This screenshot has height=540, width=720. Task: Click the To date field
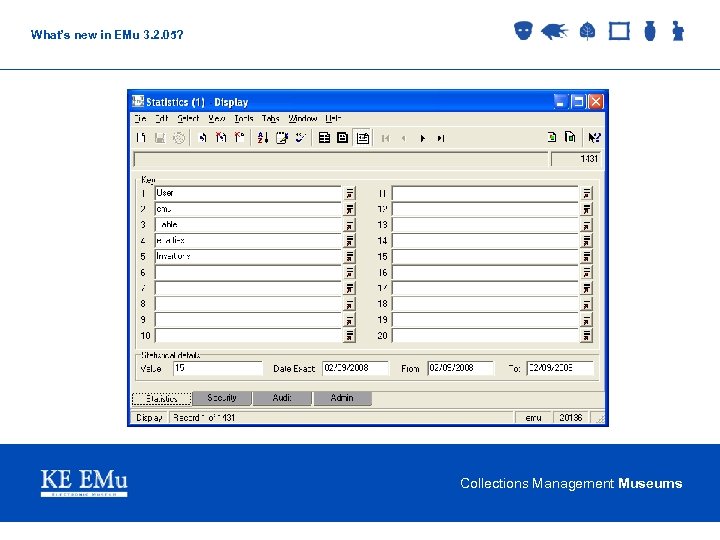(x=560, y=368)
